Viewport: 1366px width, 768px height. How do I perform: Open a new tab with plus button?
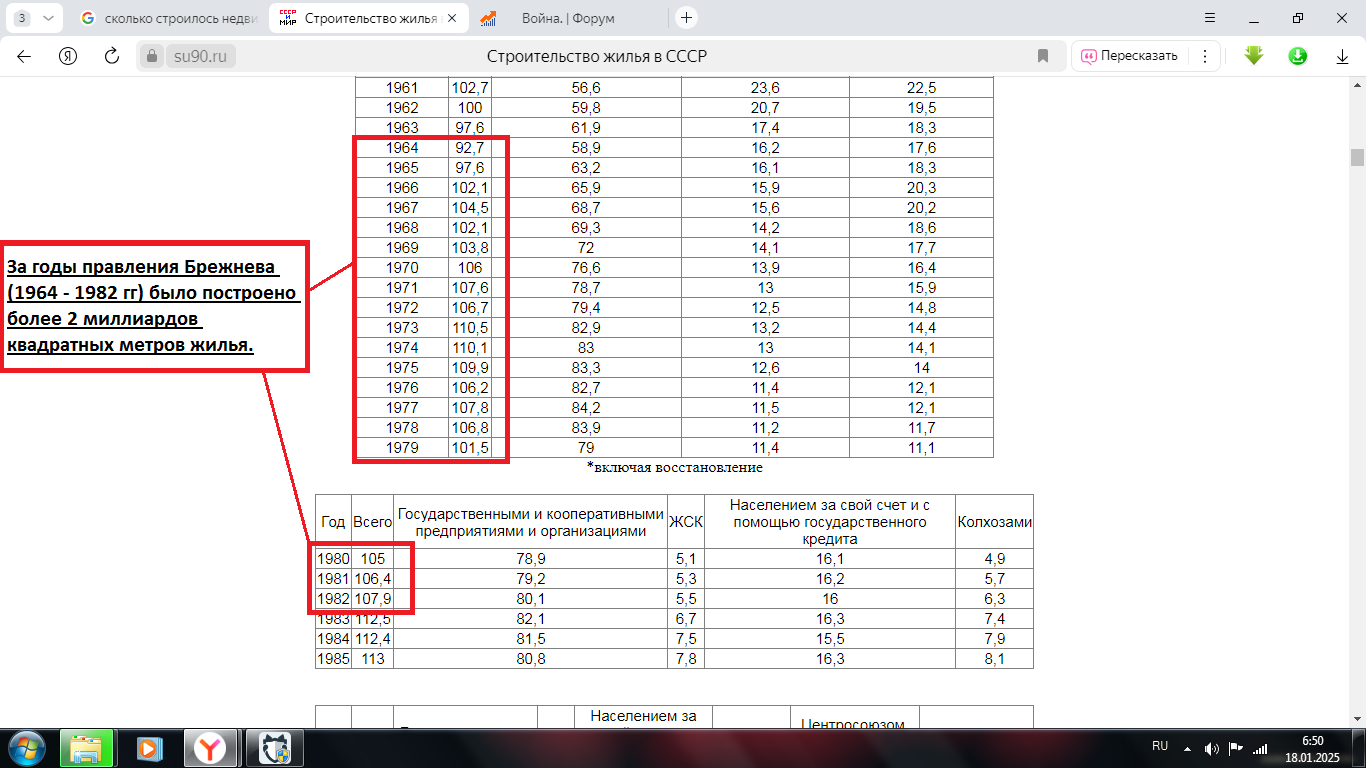tap(686, 18)
